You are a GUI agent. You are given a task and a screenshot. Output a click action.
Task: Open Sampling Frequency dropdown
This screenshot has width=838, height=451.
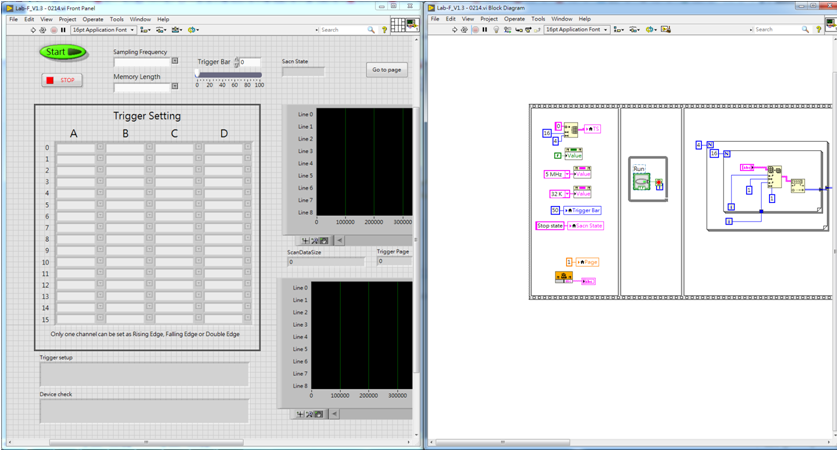point(175,61)
